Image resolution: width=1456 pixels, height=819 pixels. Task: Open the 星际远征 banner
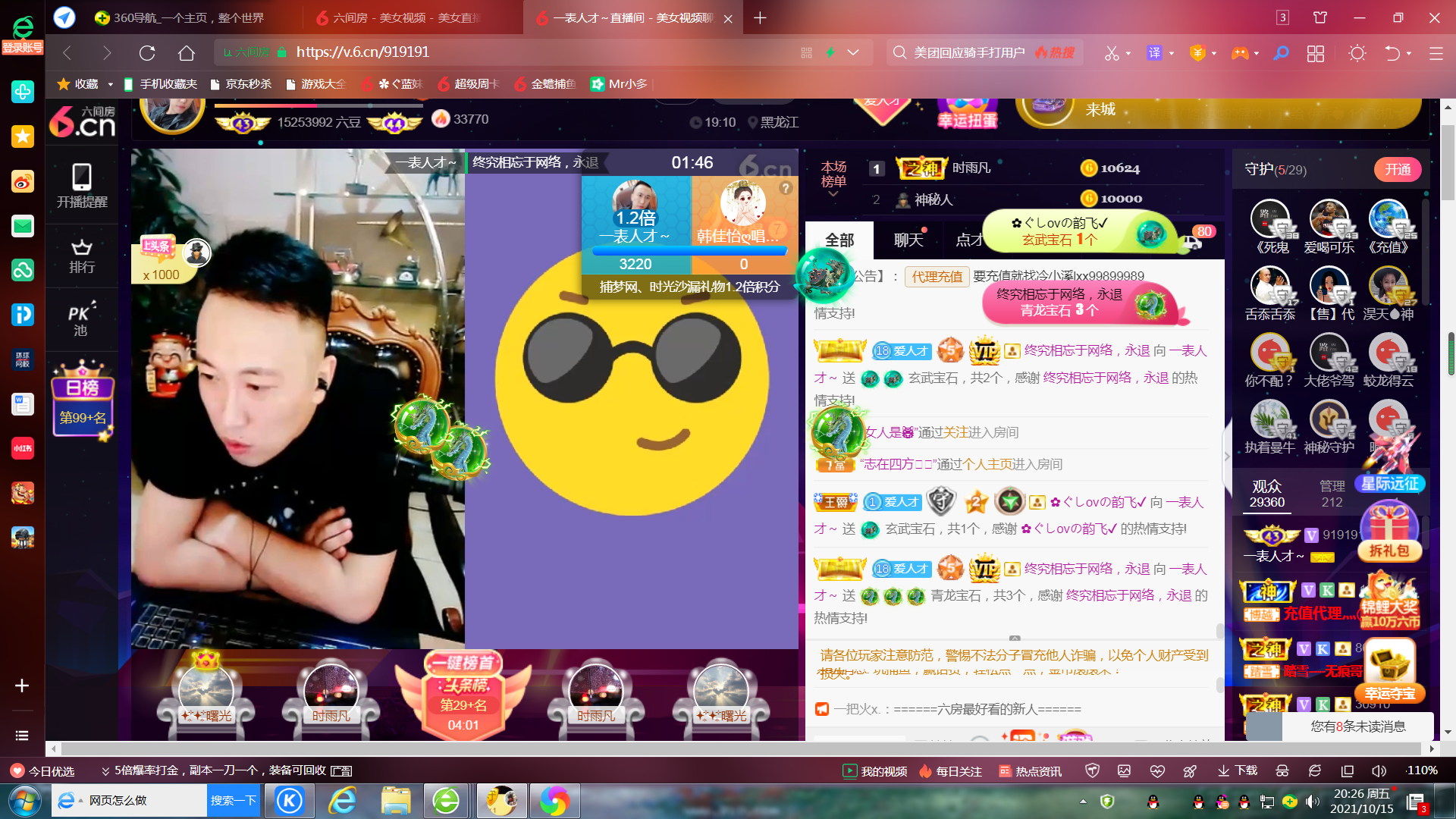tap(1389, 484)
